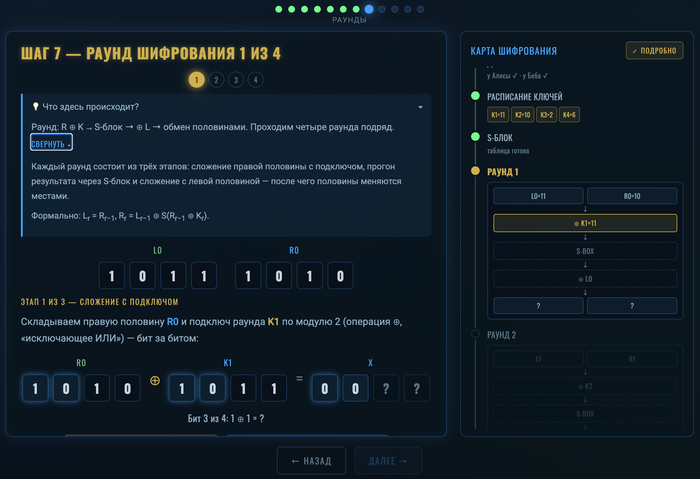Click the green S-блок timeline node
The image size is (700, 479).
click(475, 137)
